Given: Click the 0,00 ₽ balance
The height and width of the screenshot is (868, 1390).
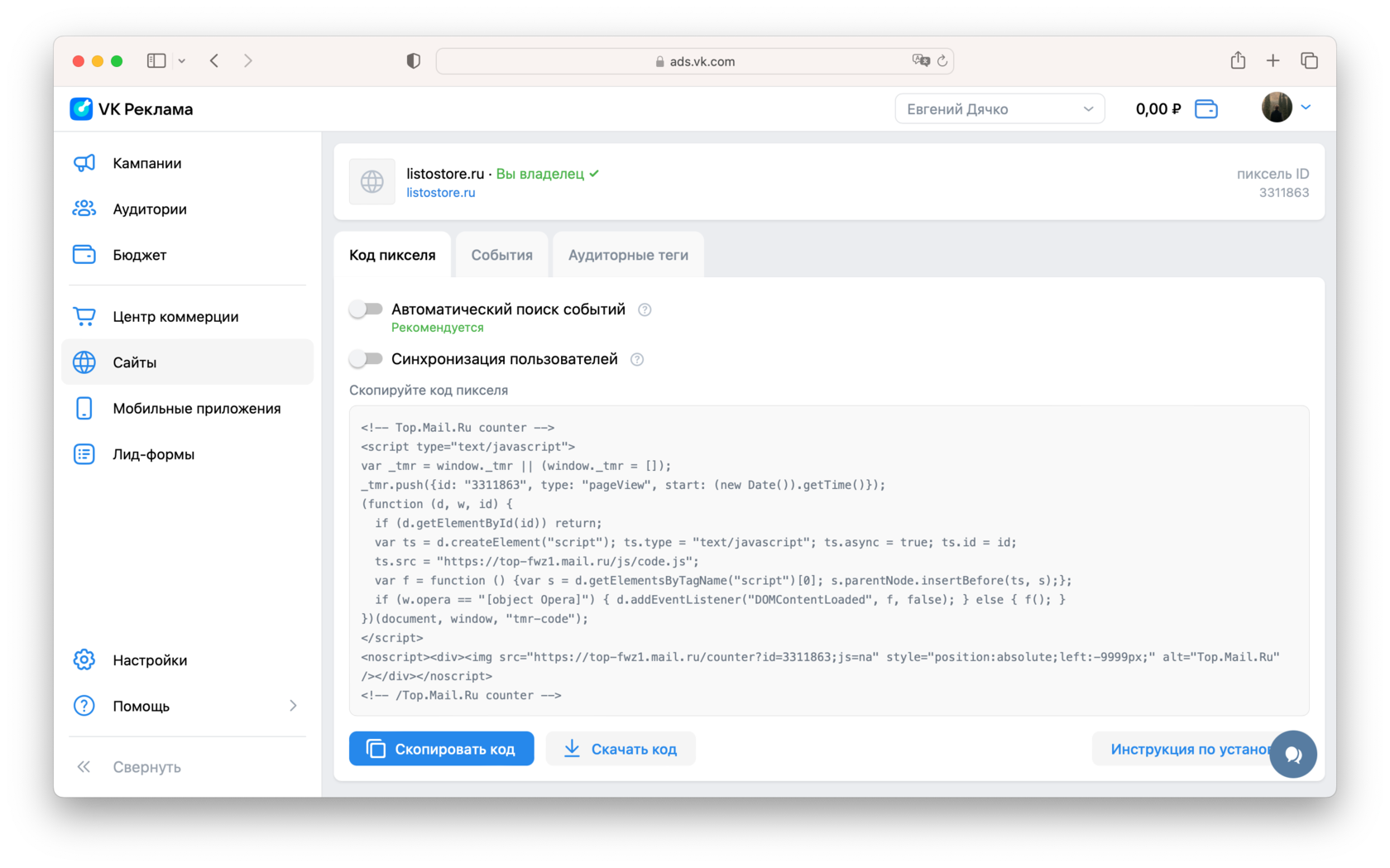Looking at the screenshot, I should (1158, 108).
